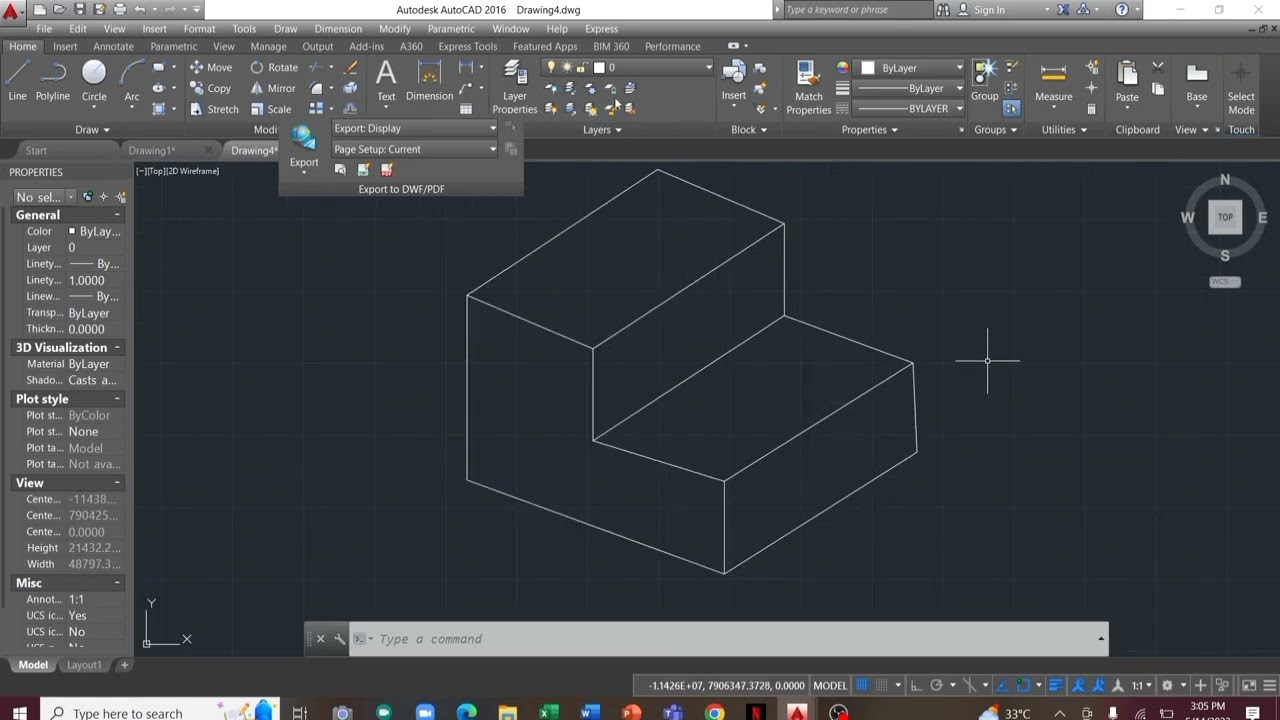Screen dimensions: 1280x720
Task: Click the WCS label under ViewCube
Action: (x=1225, y=282)
